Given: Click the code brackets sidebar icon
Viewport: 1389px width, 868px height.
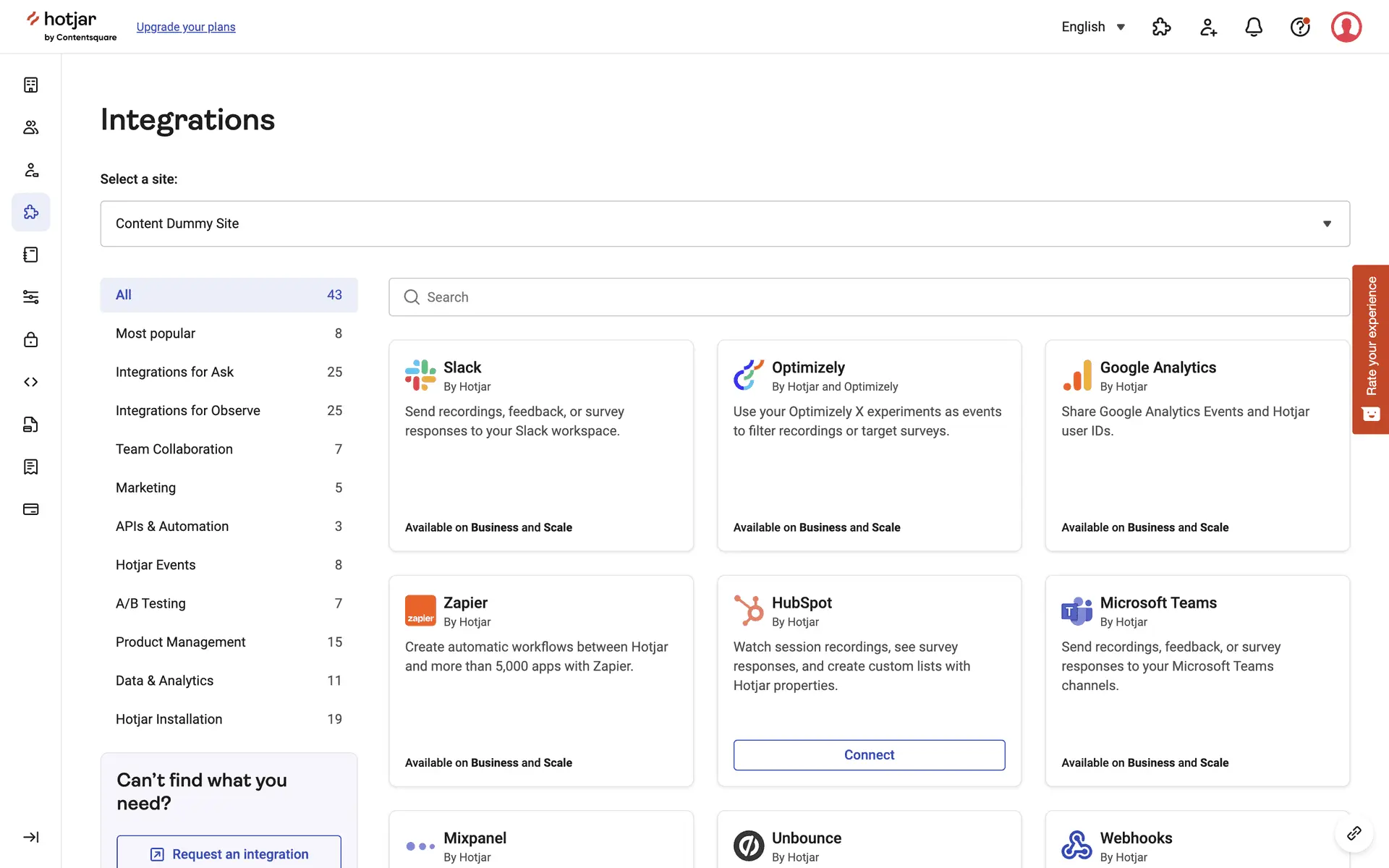Looking at the screenshot, I should coord(30,382).
